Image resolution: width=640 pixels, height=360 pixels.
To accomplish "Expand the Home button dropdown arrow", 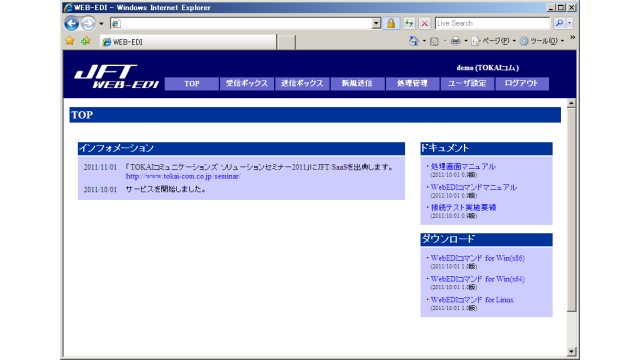I will point(424,41).
